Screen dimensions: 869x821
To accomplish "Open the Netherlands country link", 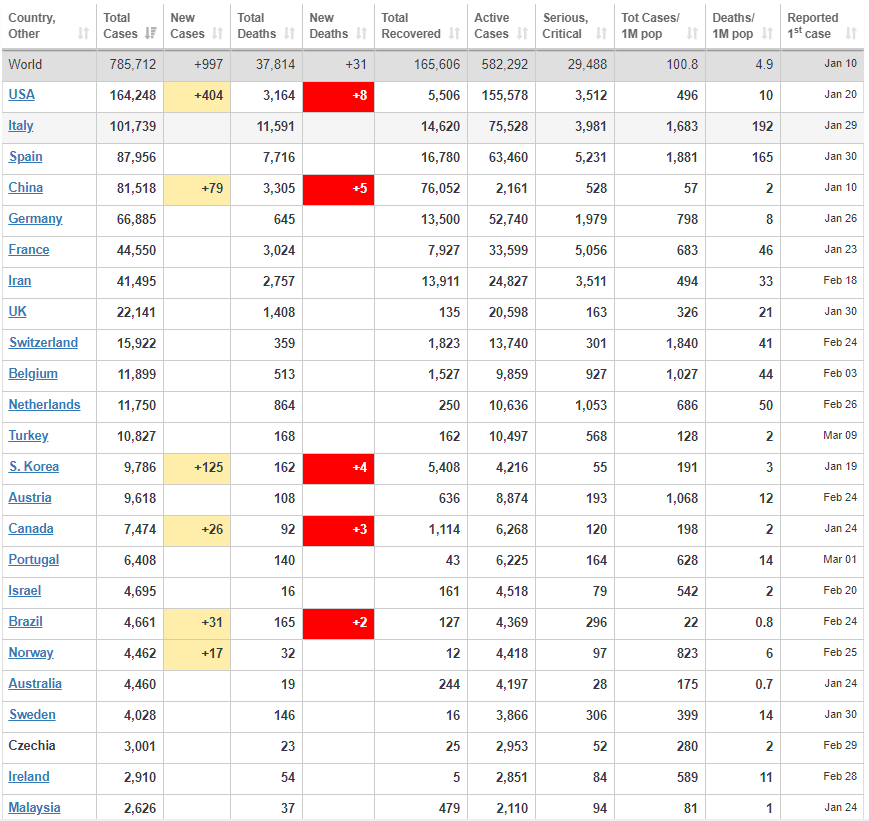I will tap(45, 405).
